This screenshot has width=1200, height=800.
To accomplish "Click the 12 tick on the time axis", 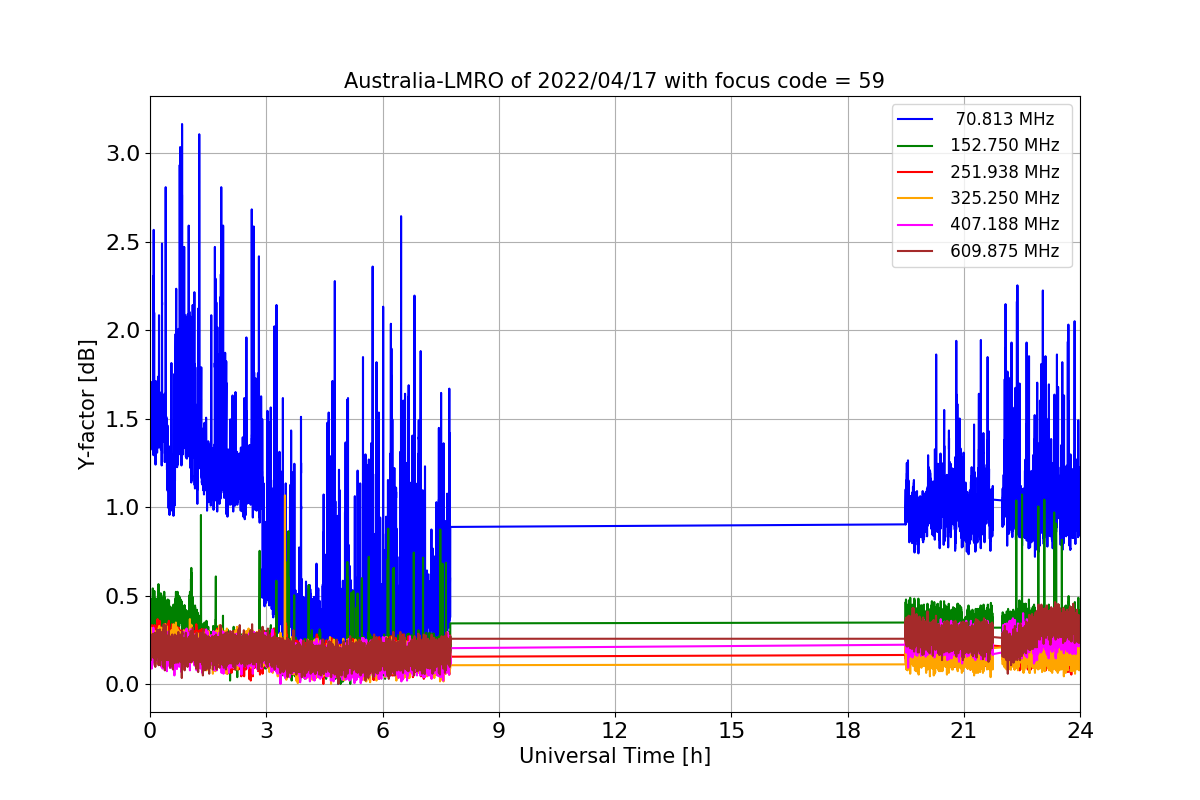I will click(x=615, y=730).
